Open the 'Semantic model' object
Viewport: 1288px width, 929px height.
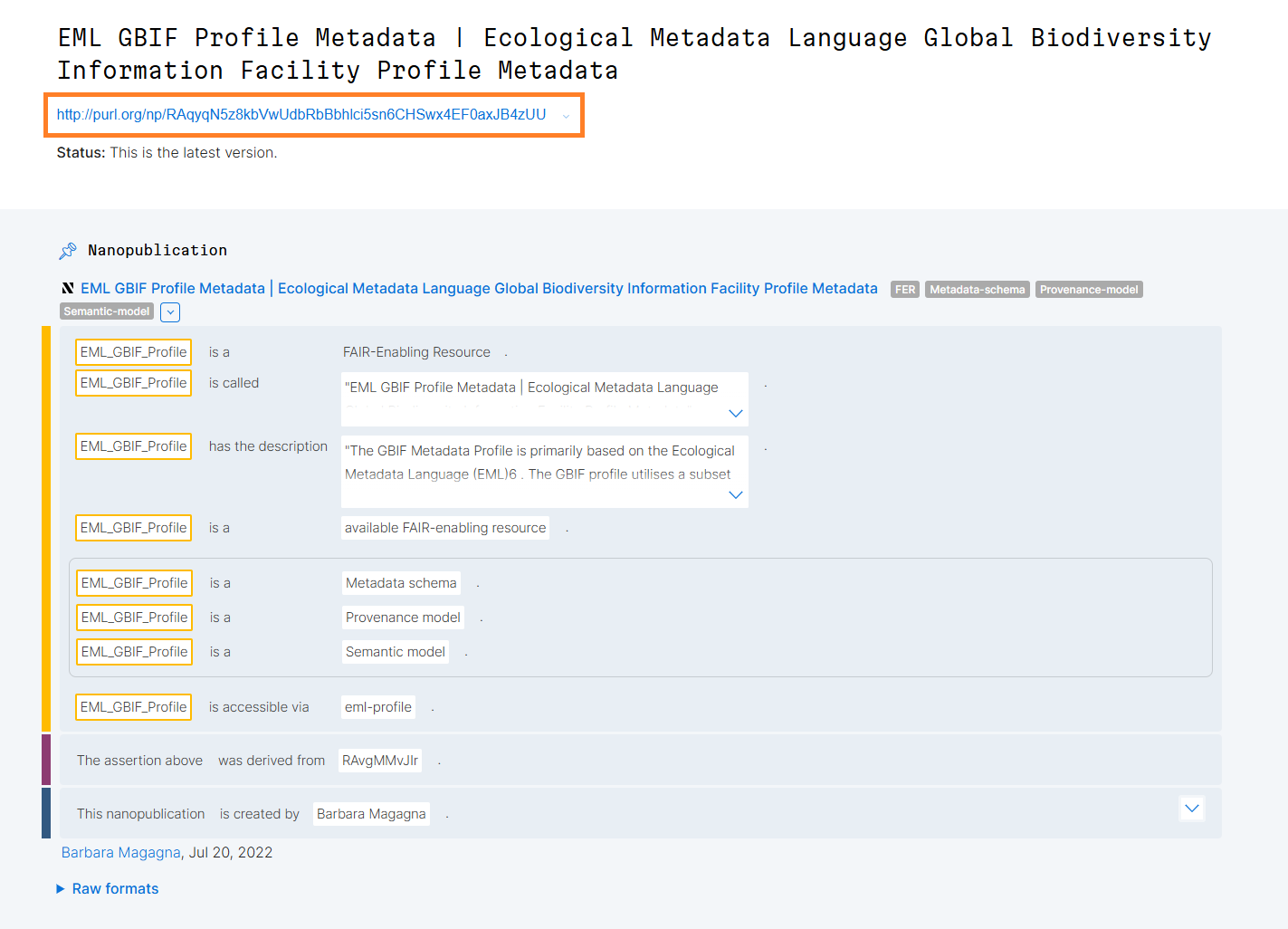[396, 652]
